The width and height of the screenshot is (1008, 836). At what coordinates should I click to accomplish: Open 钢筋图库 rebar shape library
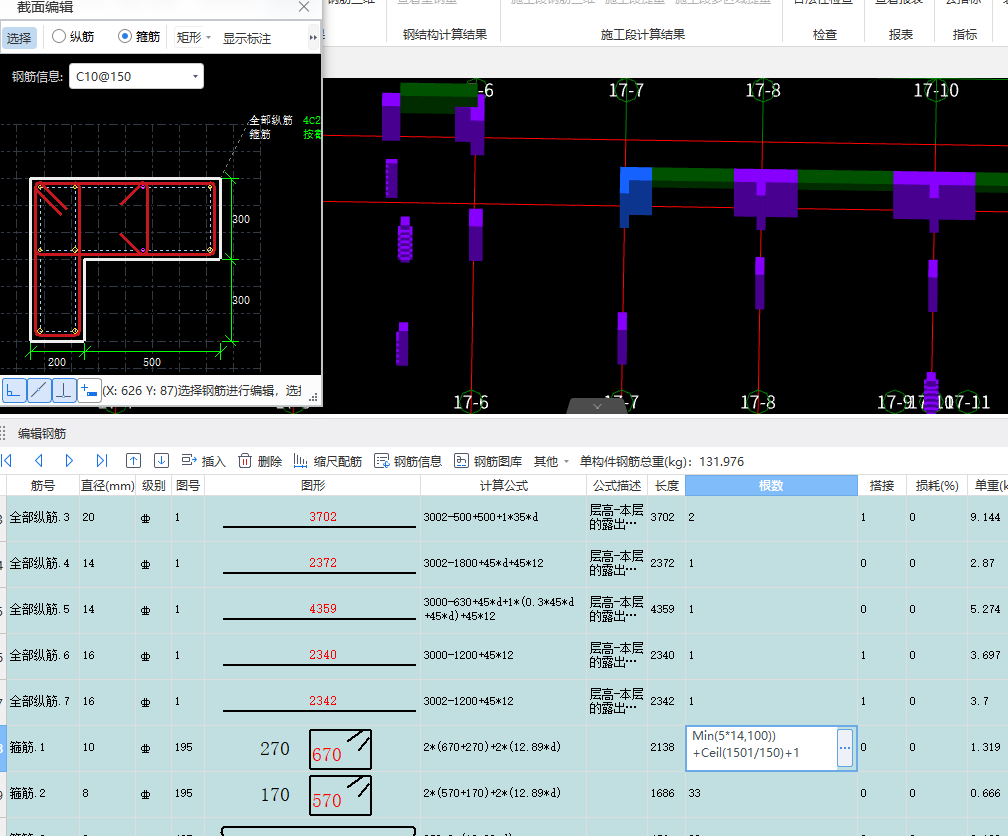click(x=488, y=461)
